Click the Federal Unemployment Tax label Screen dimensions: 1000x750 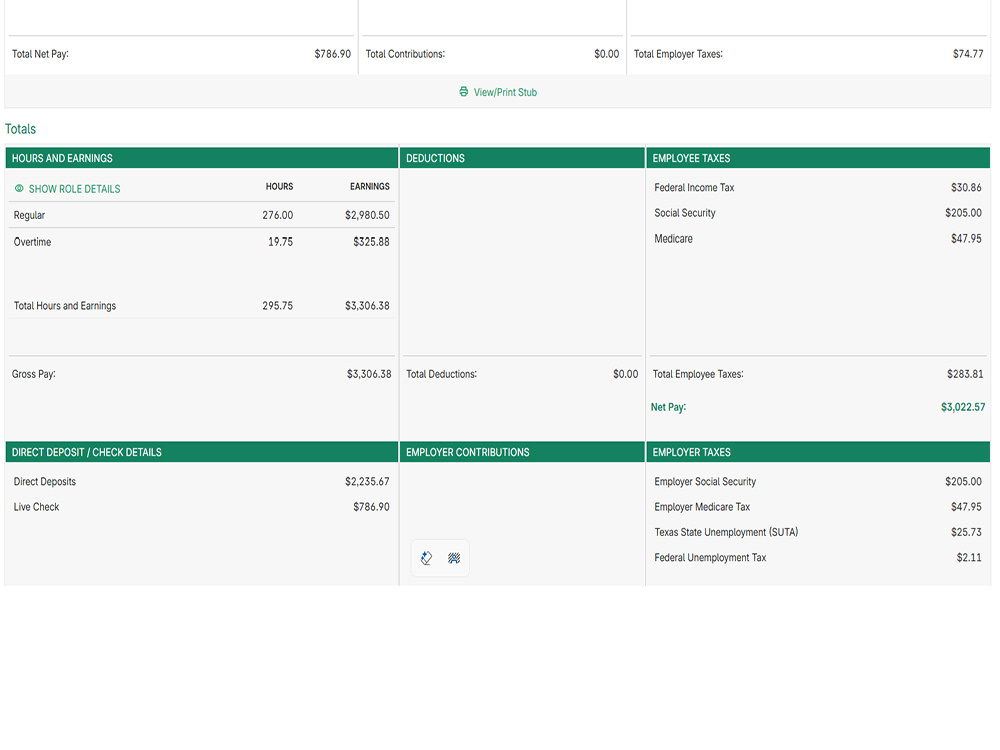(710, 558)
